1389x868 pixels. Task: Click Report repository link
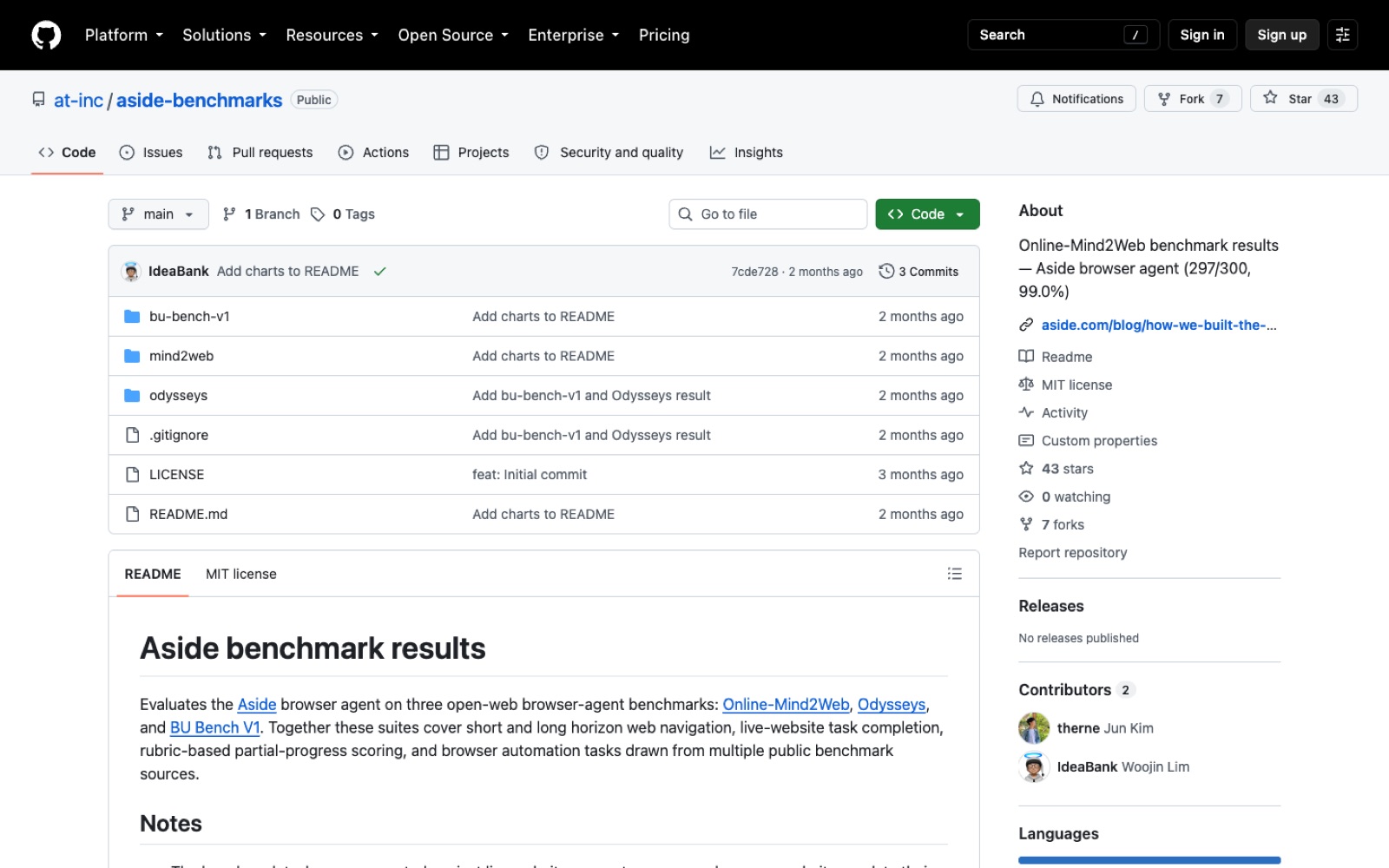coord(1073,553)
